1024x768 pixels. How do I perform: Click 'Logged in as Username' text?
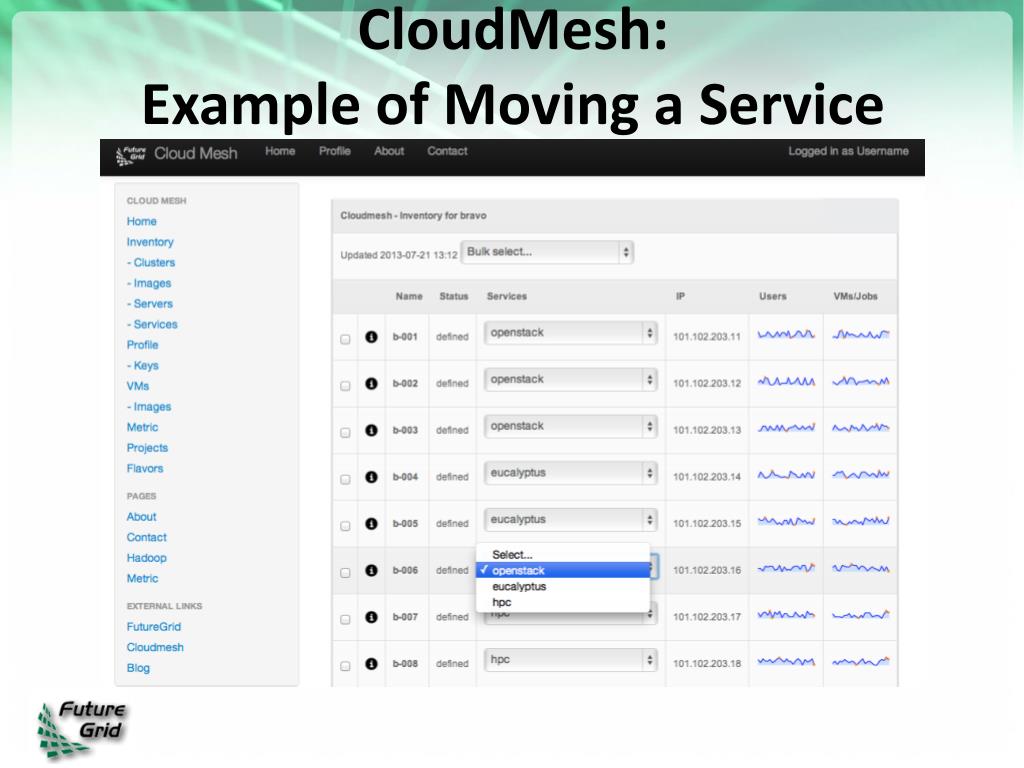pyautogui.click(x=848, y=151)
